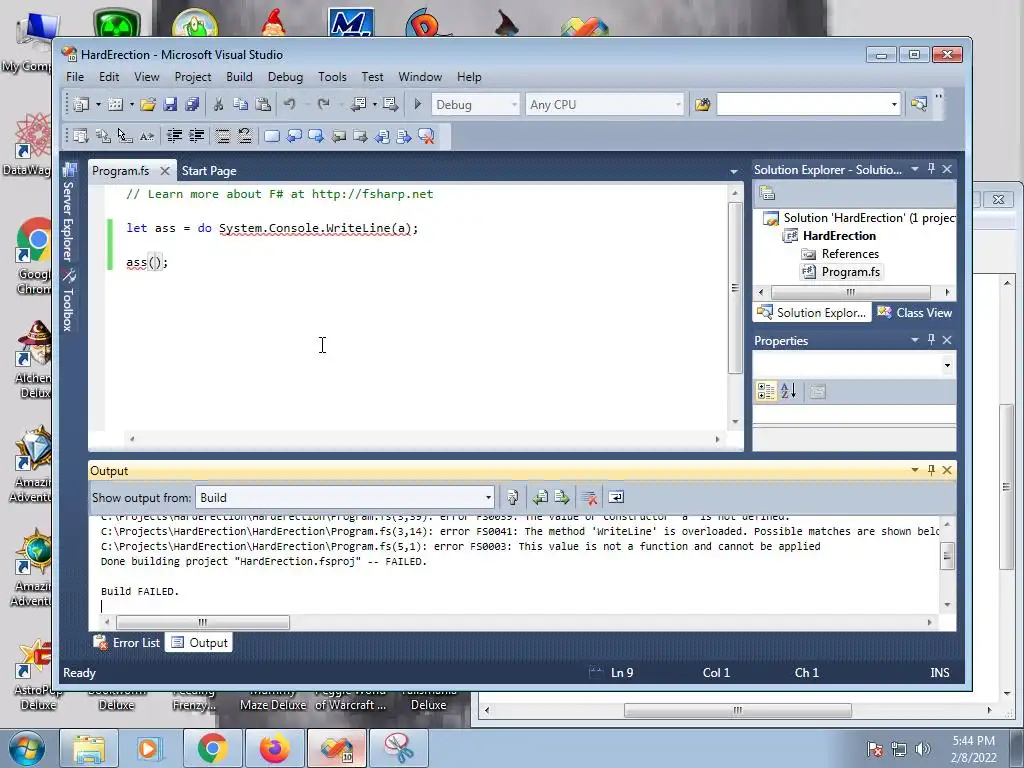Click the Output panel horizontal scrollbar thumb
This screenshot has width=1024, height=768.
[x=202, y=622]
